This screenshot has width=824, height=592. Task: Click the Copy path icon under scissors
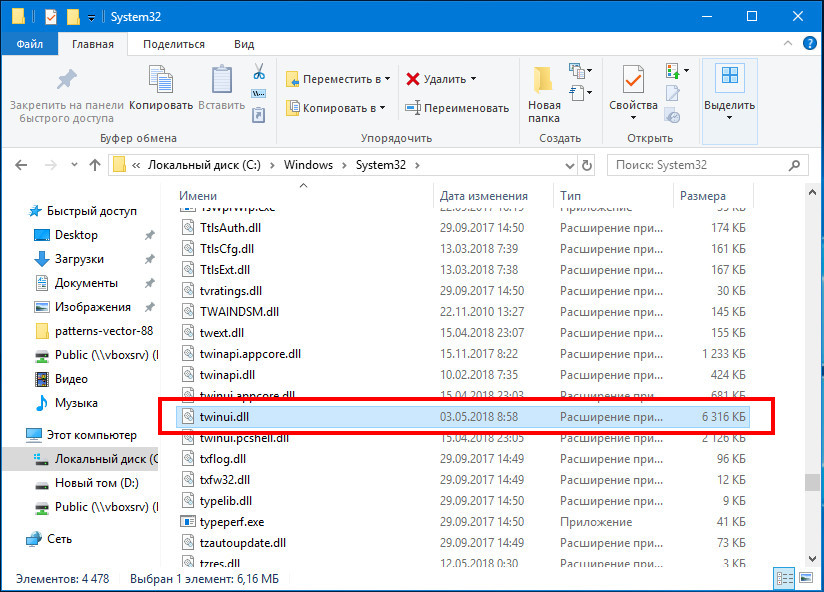259,94
